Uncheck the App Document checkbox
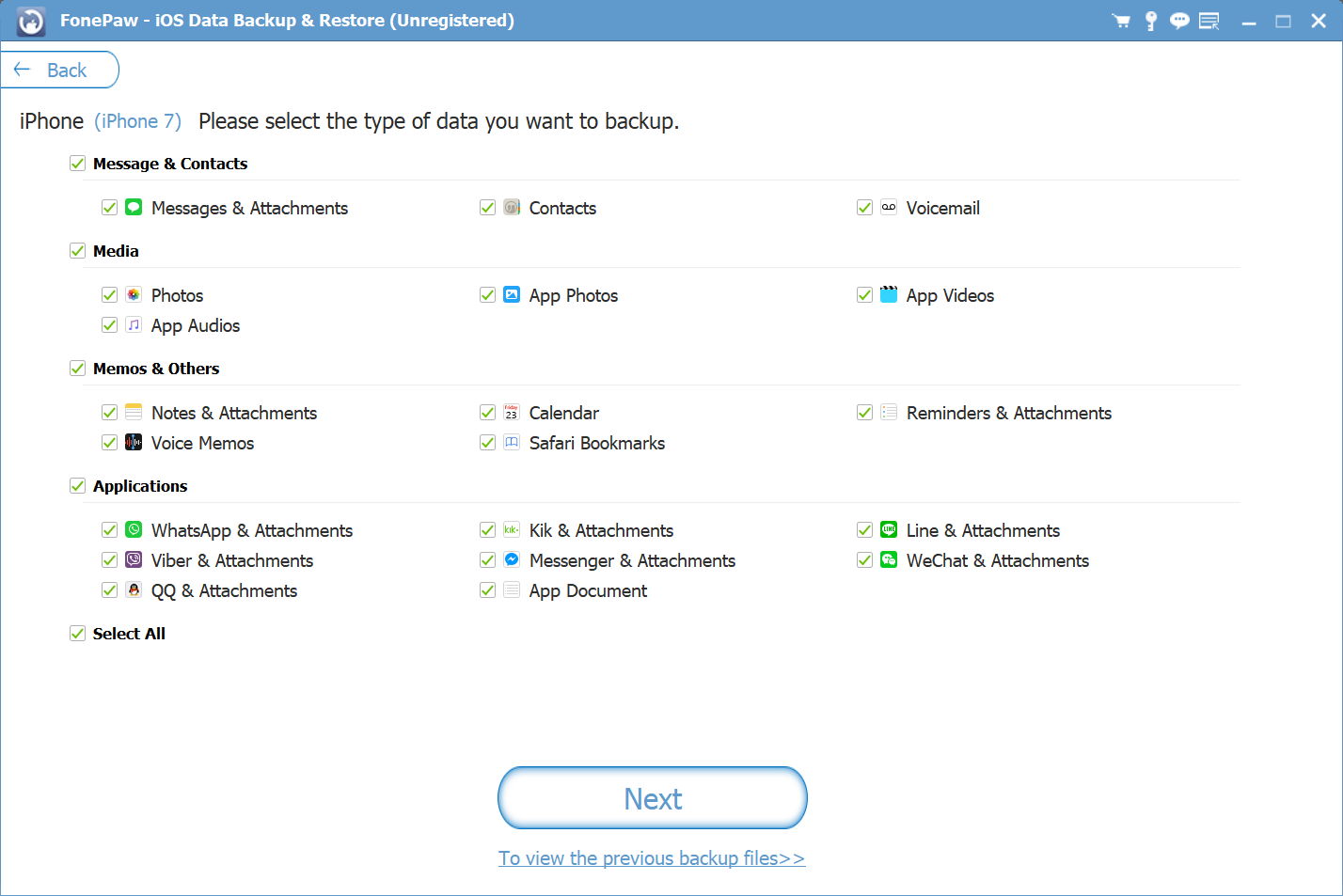 pos(487,589)
